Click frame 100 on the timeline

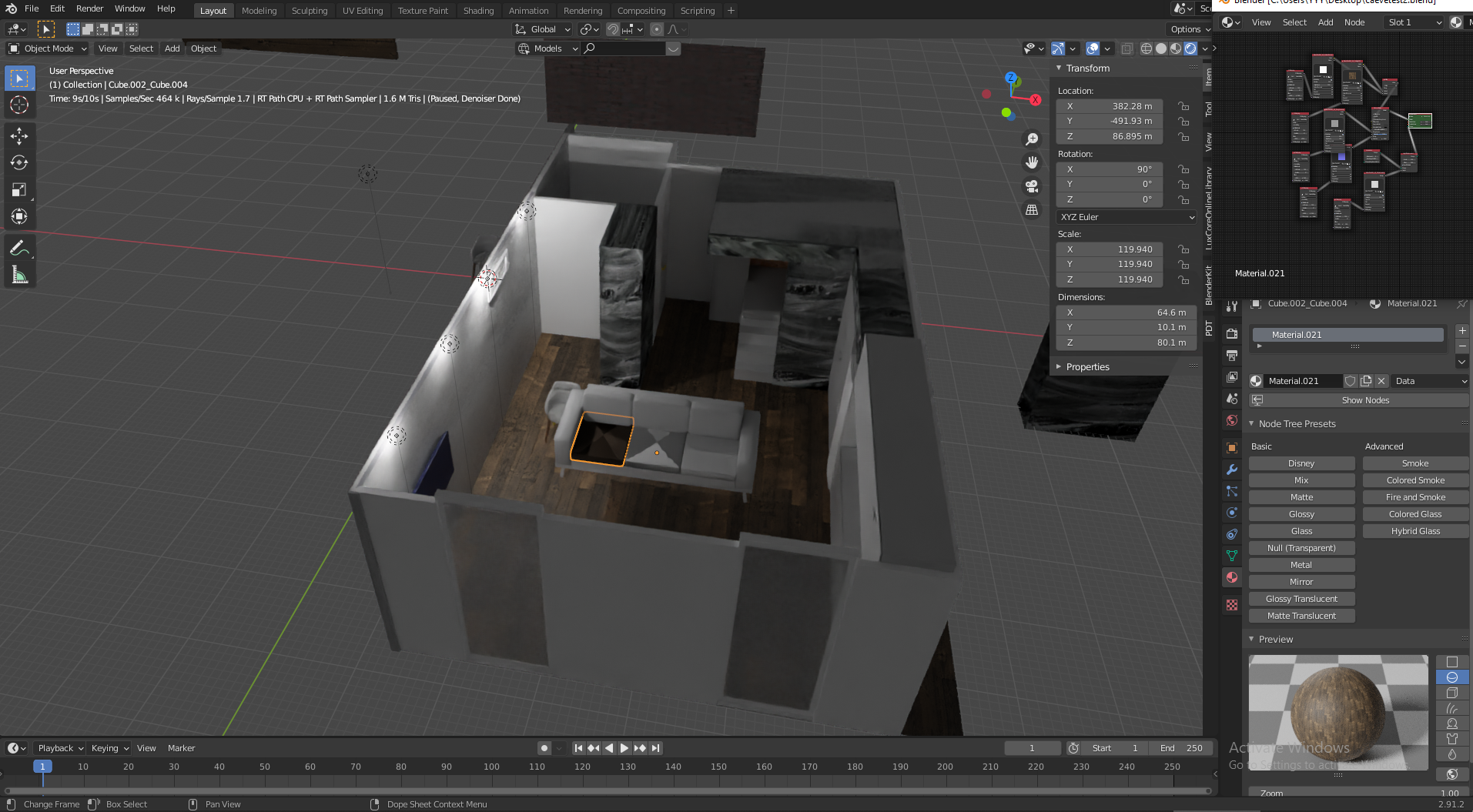pyautogui.click(x=491, y=767)
